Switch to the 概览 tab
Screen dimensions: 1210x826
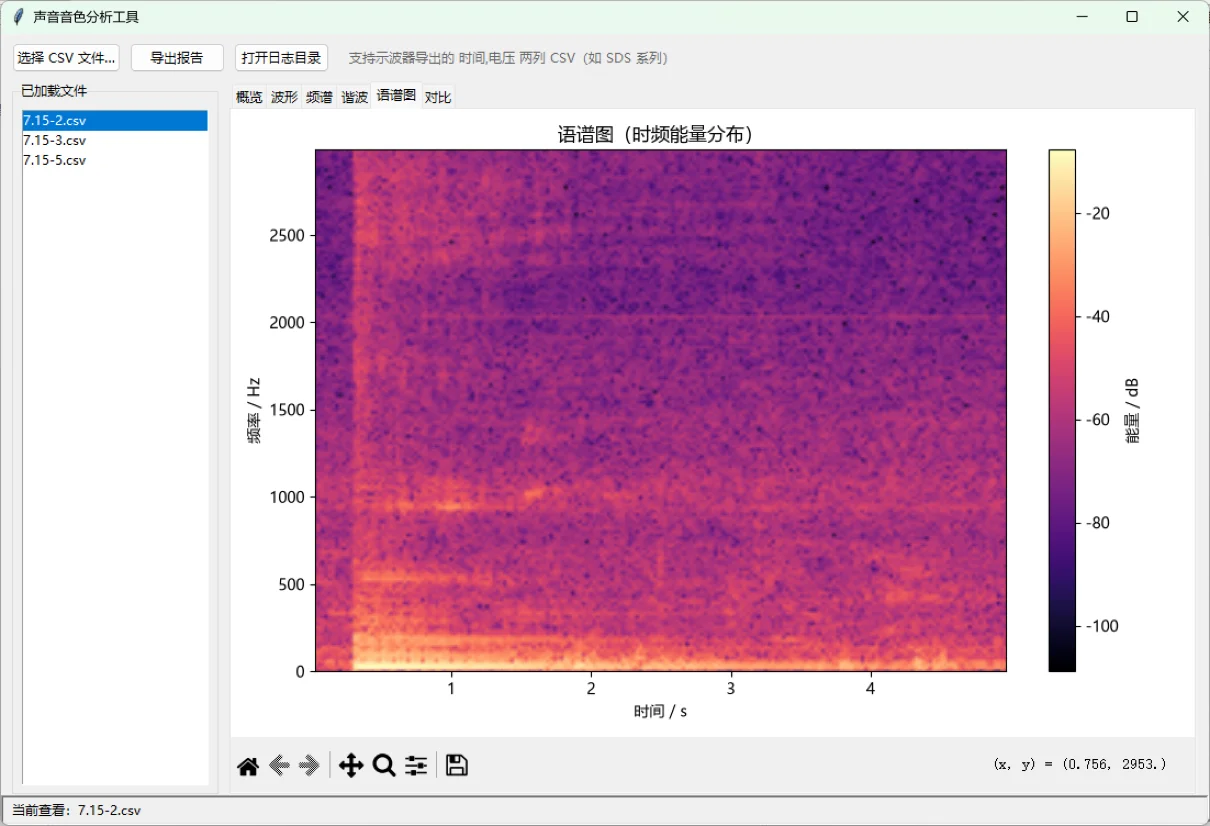point(249,97)
